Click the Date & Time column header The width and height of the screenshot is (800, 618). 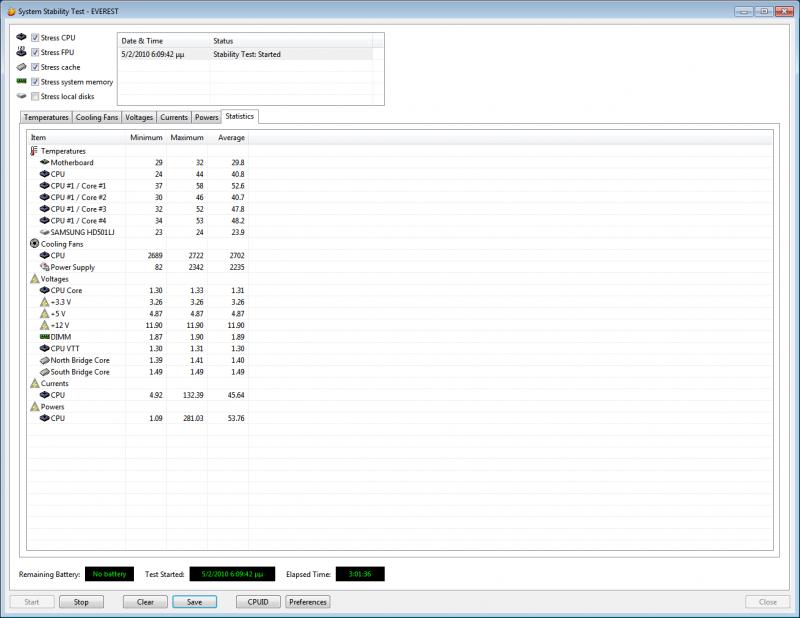[164, 41]
